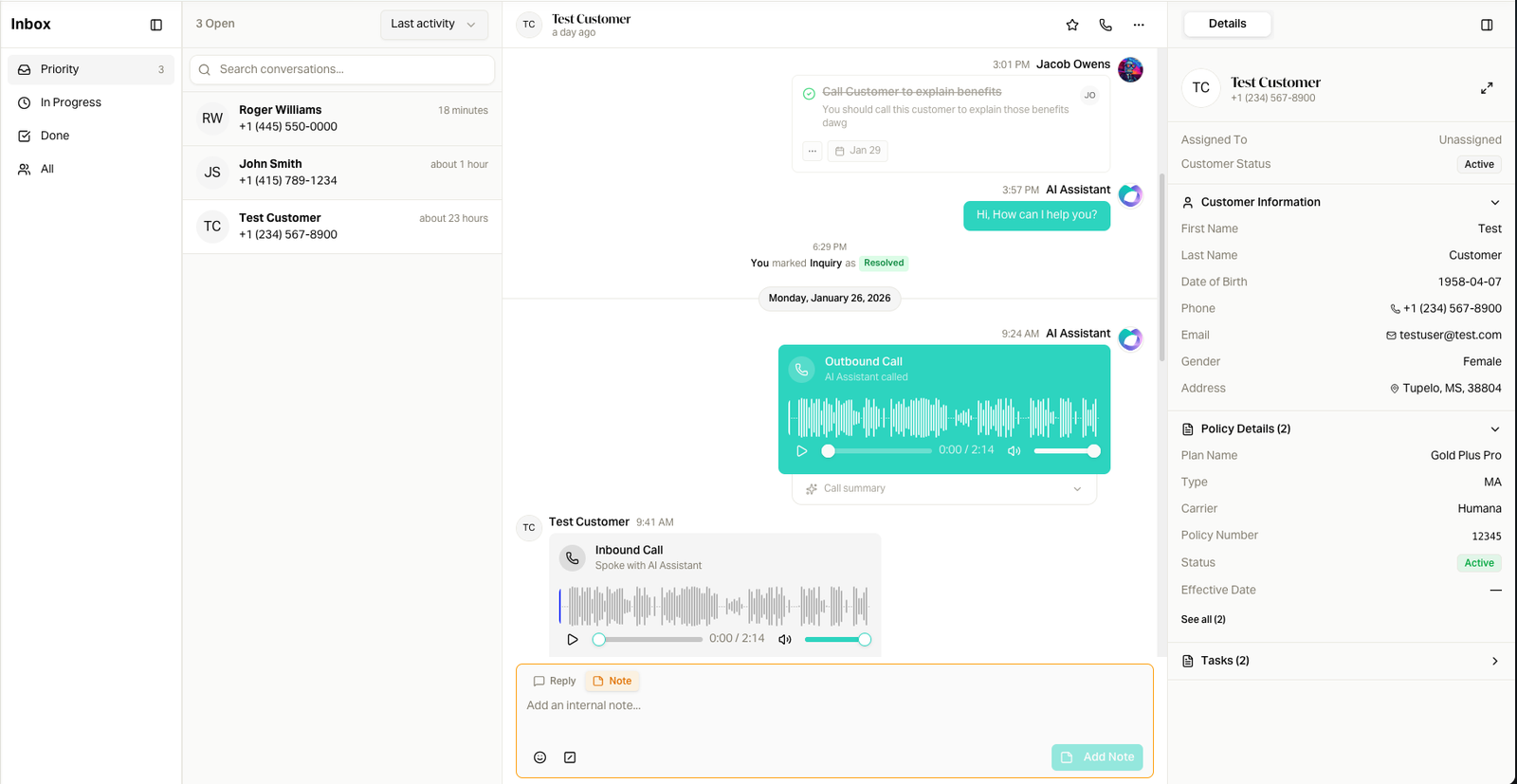Viewport: 1517px width, 784px height.
Task: Click the 'Hi, How can I help you?' message
Action: click(x=1036, y=215)
